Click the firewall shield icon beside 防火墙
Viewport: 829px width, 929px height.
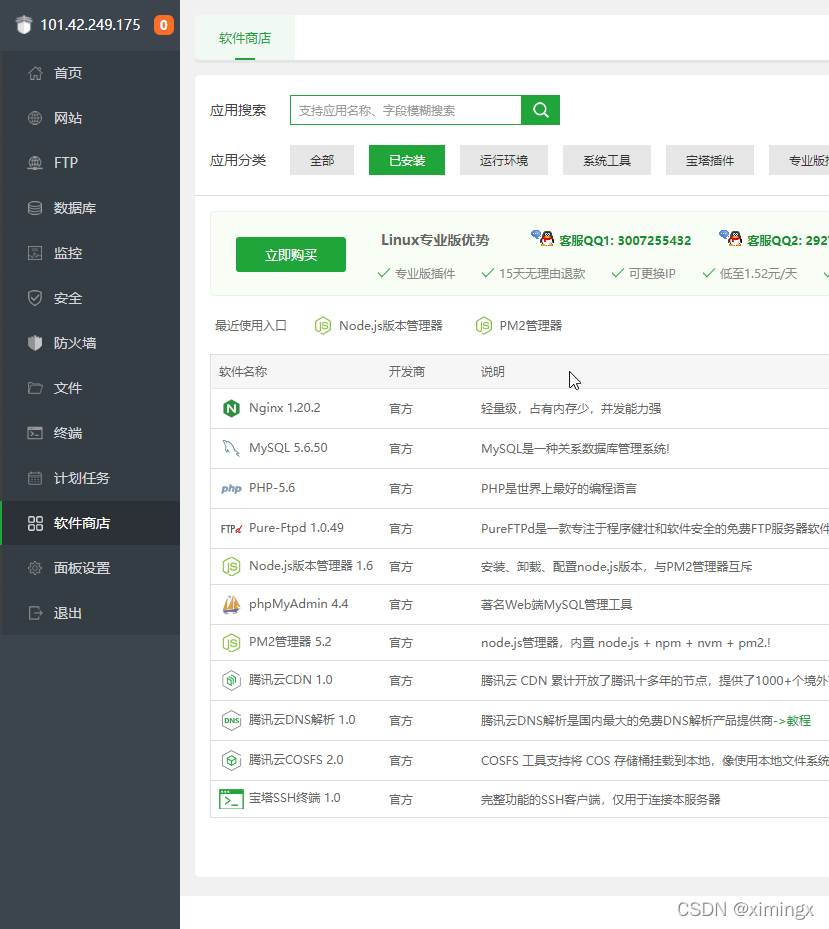pyautogui.click(x=35, y=343)
